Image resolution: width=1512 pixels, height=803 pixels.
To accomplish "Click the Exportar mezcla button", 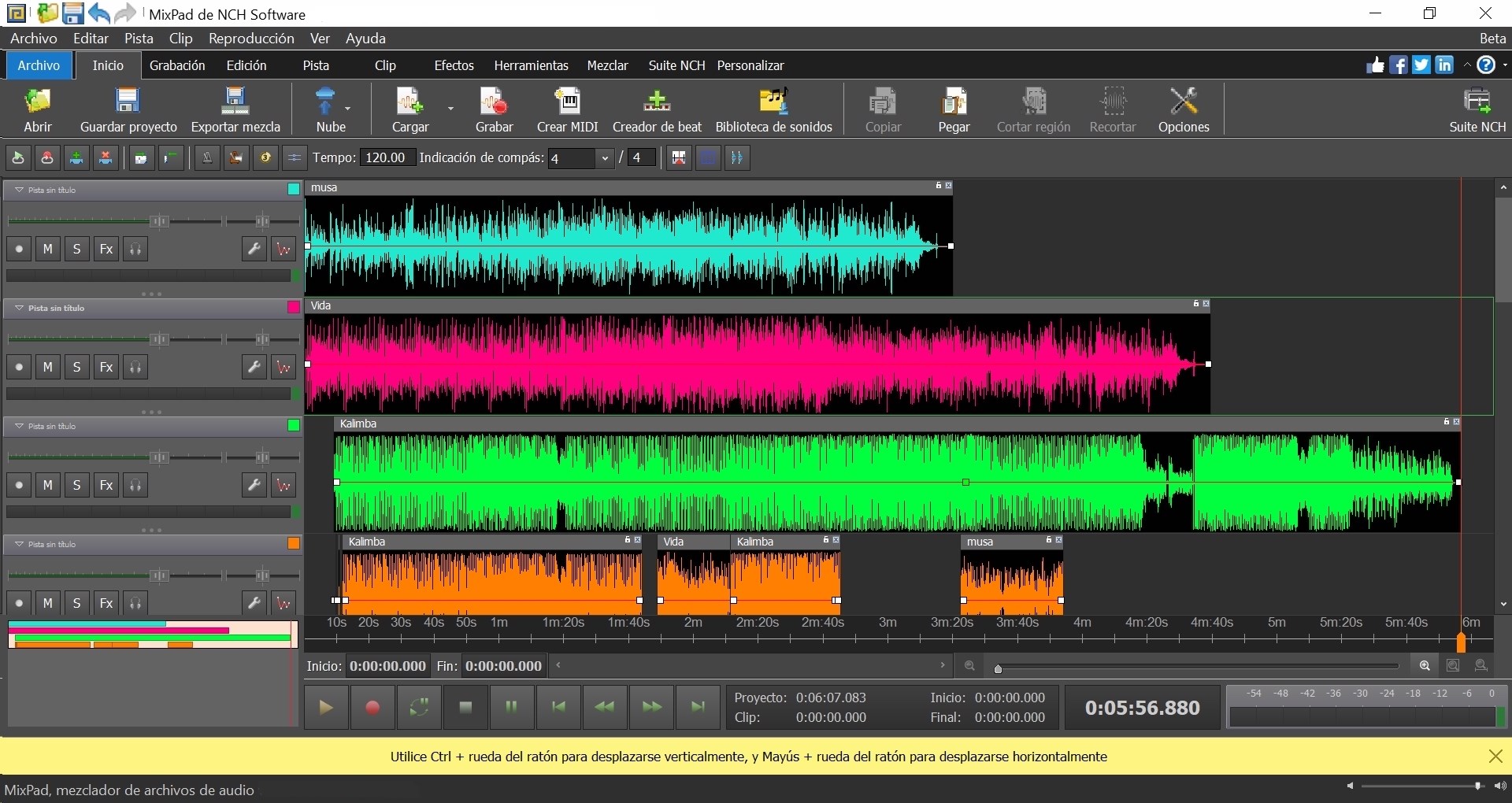I will click(x=235, y=109).
